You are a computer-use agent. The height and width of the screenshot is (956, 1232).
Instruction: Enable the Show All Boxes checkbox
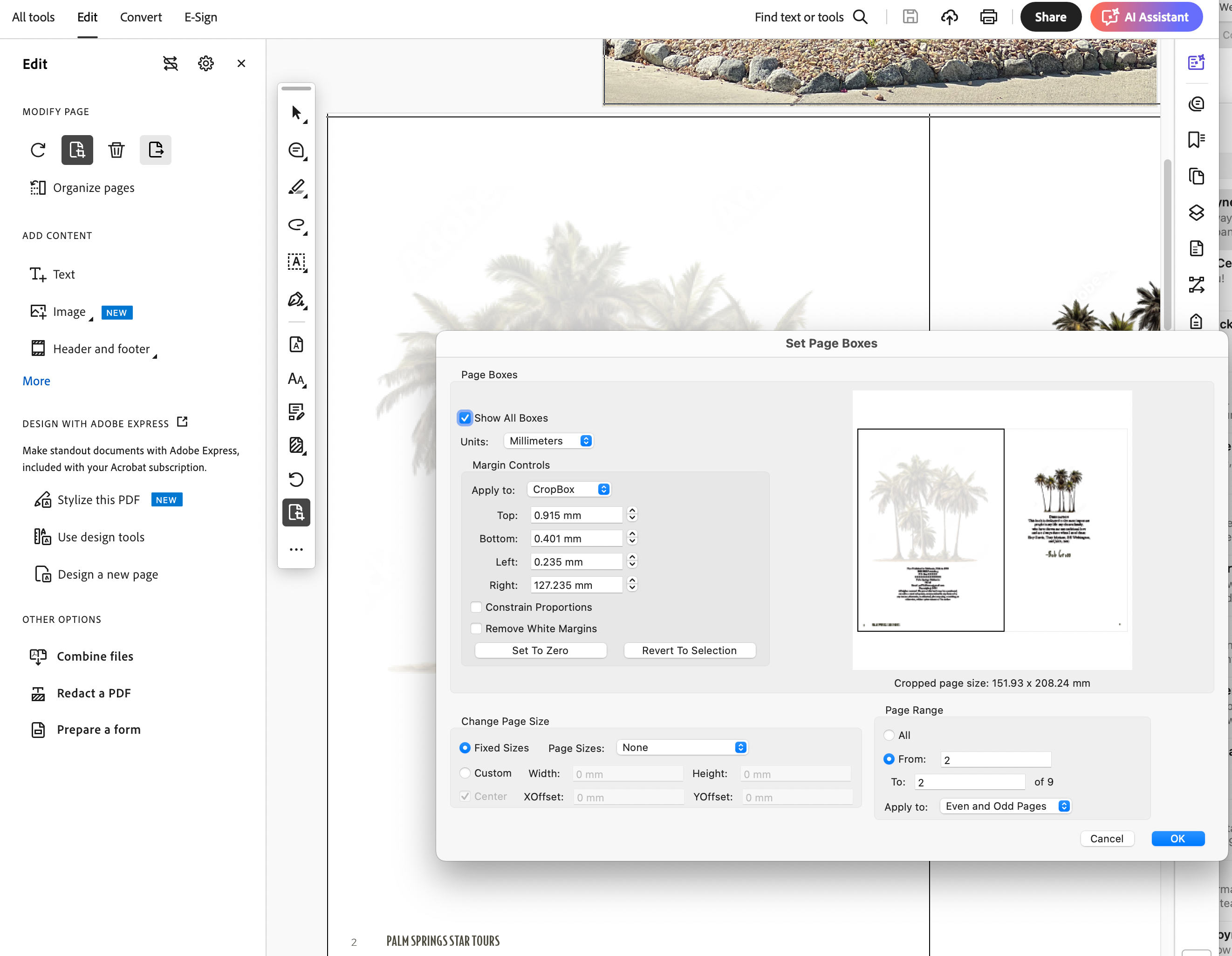click(465, 417)
